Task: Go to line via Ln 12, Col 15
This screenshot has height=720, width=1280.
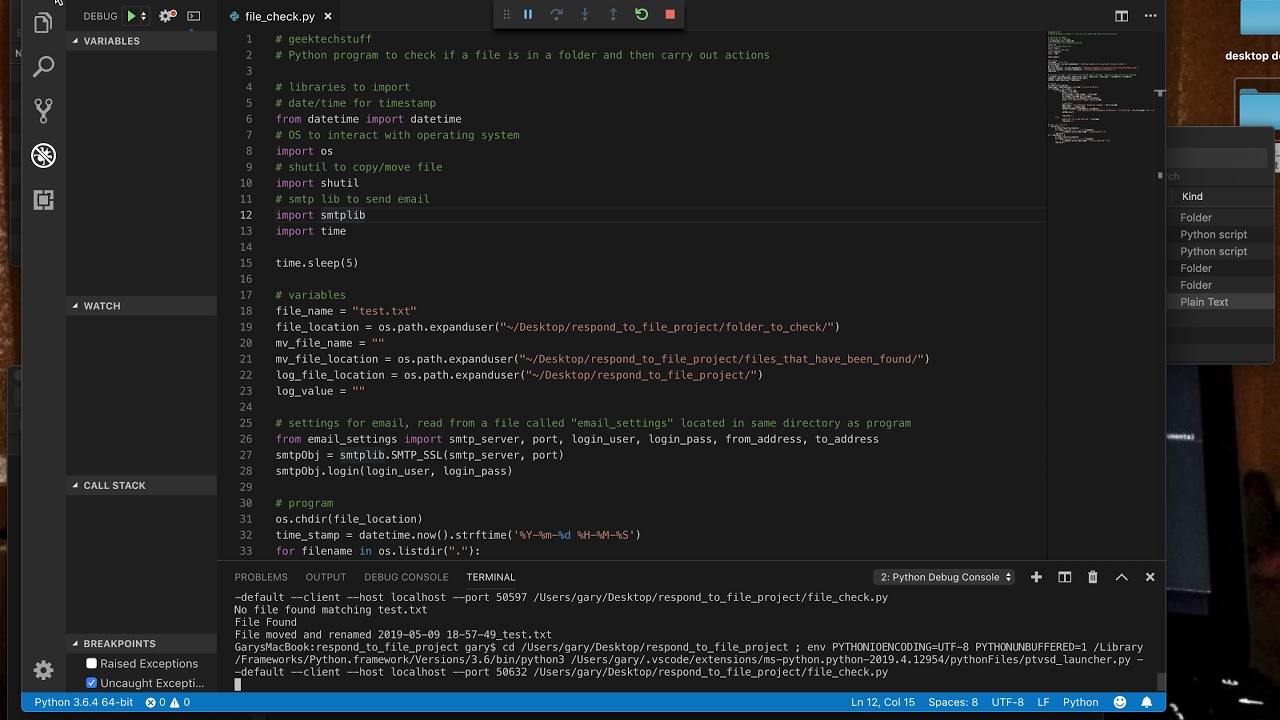Action: [x=883, y=702]
